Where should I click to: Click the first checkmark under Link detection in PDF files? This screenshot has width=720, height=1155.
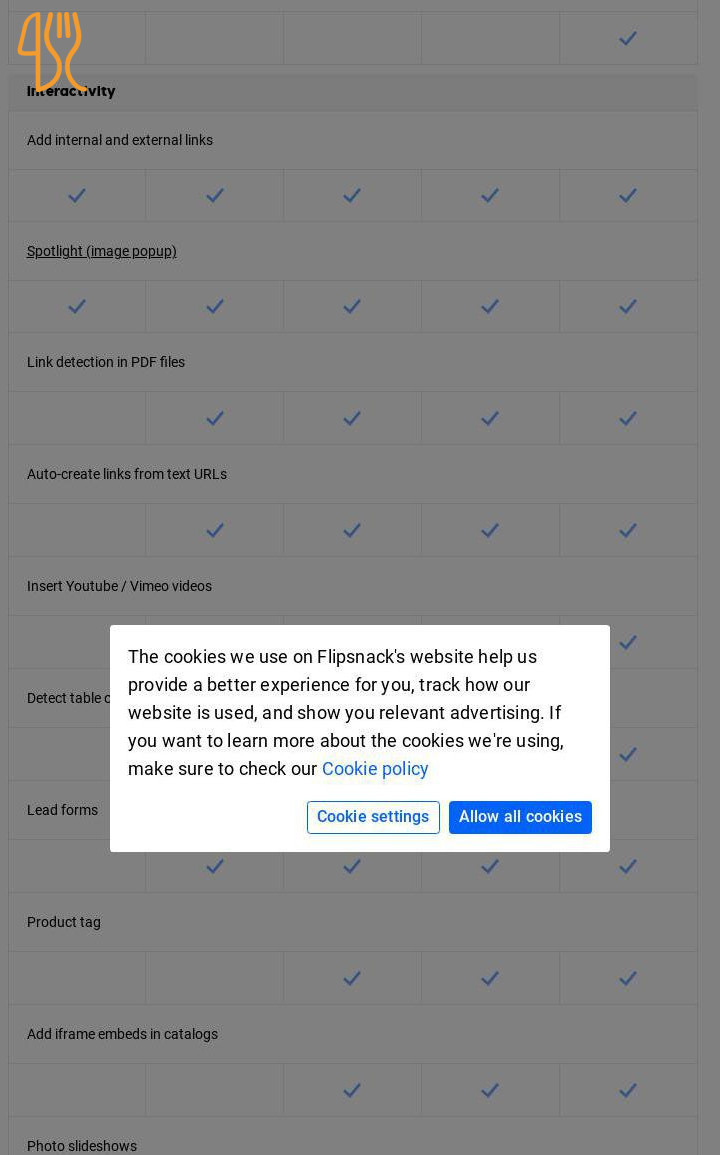pos(215,419)
